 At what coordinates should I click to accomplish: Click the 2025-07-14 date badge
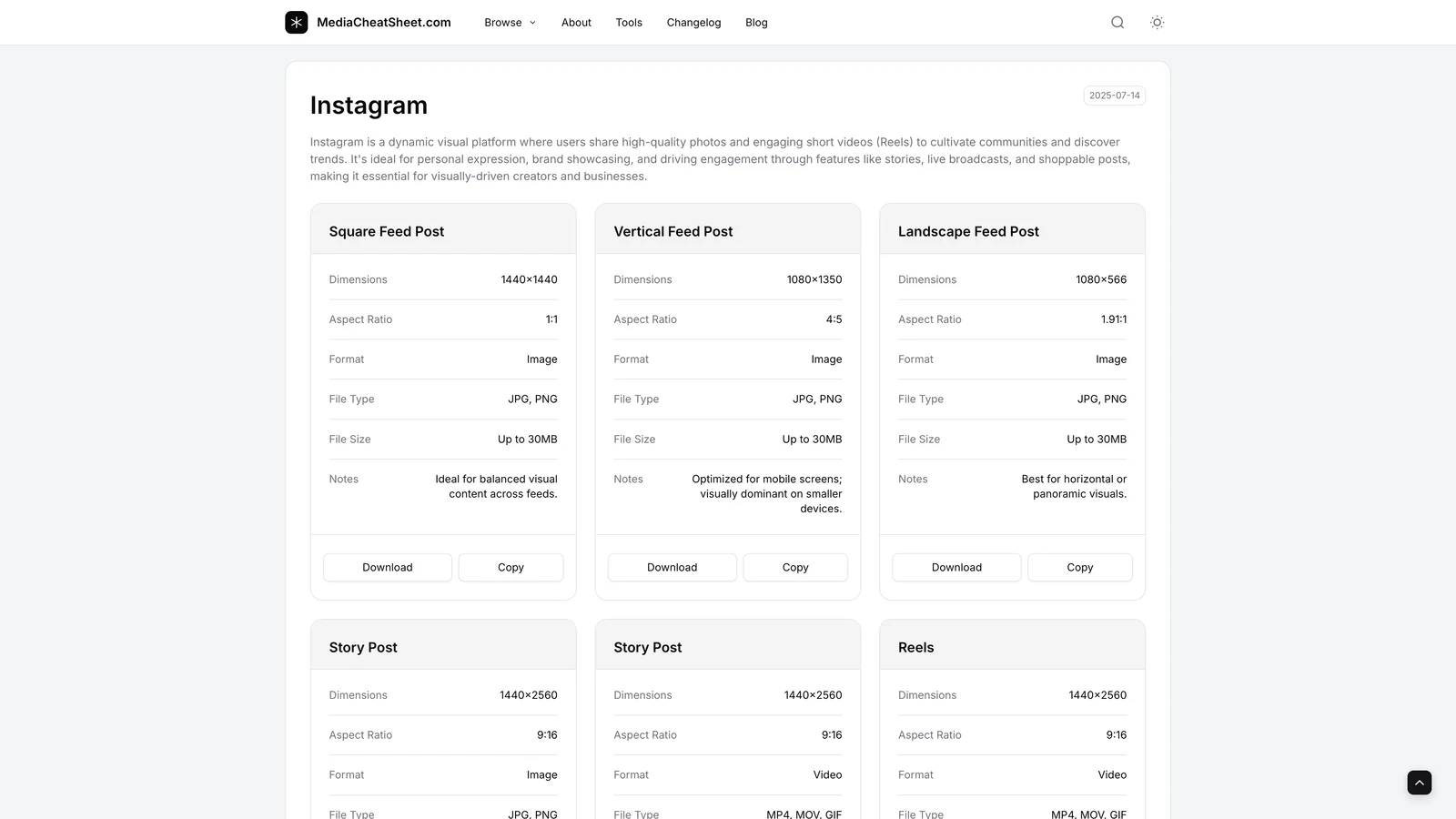(1115, 96)
